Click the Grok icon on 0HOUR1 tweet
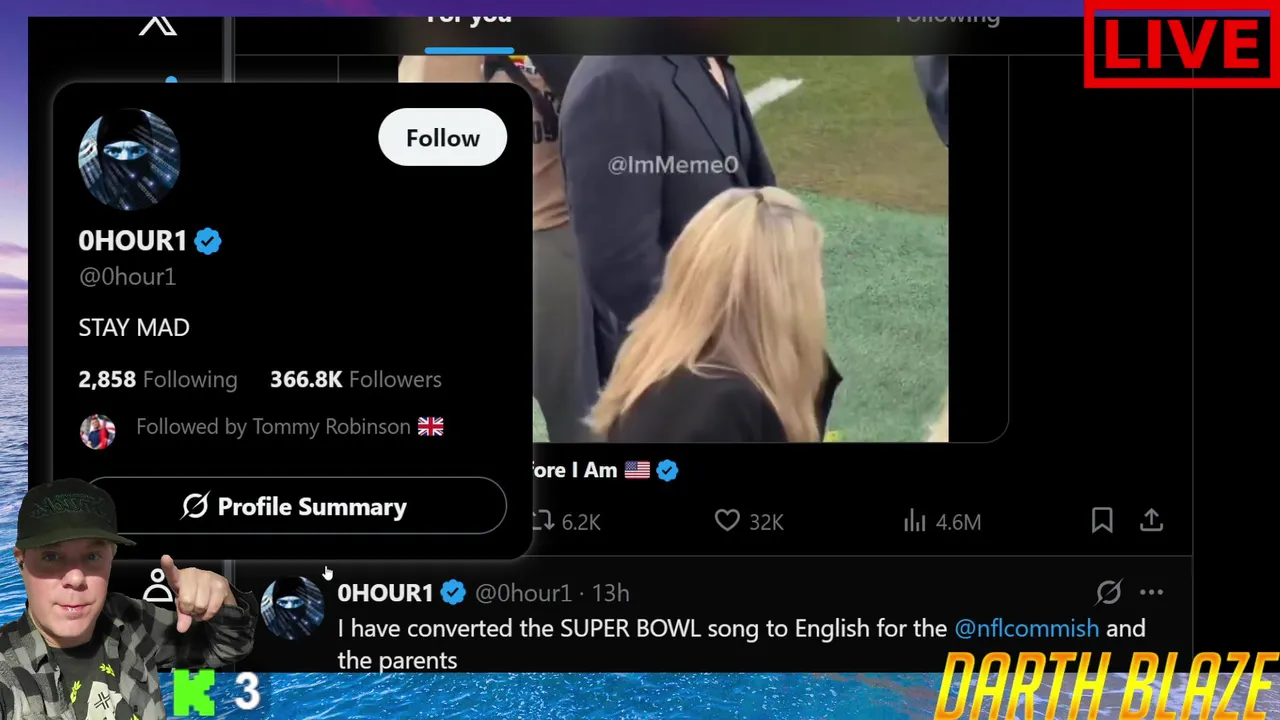Image resolution: width=1280 pixels, height=720 pixels. click(x=1108, y=592)
